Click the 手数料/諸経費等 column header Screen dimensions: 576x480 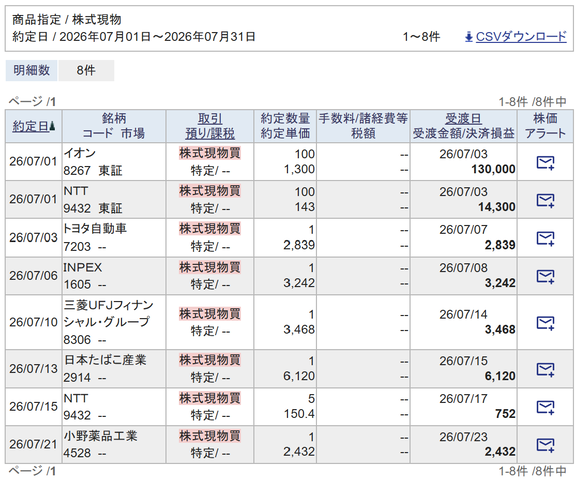point(363,119)
